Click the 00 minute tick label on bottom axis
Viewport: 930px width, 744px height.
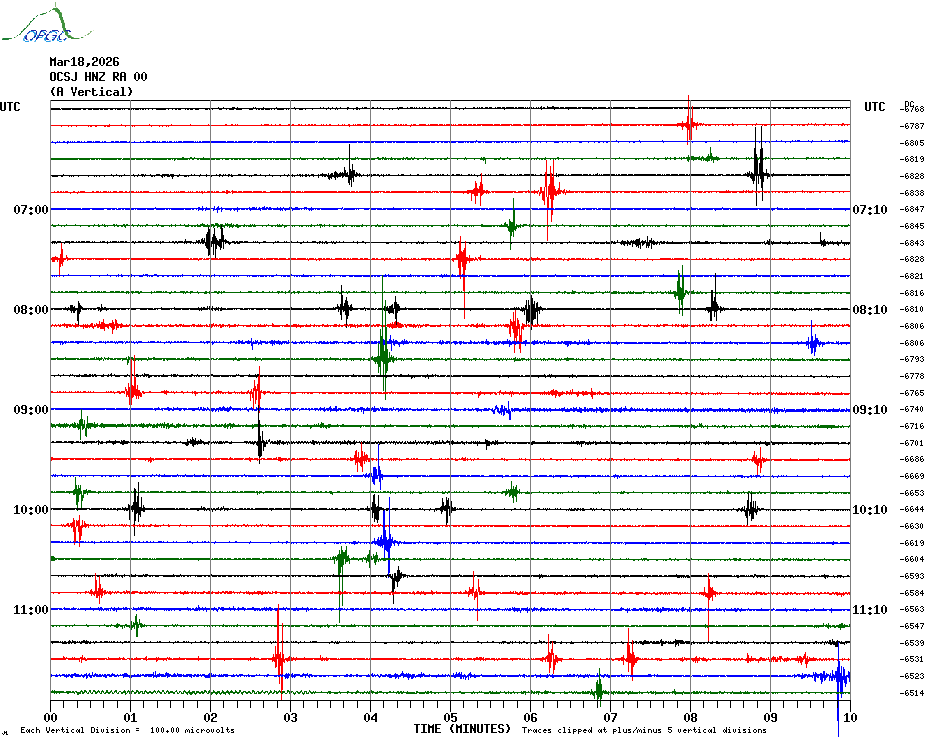(x=51, y=717)
